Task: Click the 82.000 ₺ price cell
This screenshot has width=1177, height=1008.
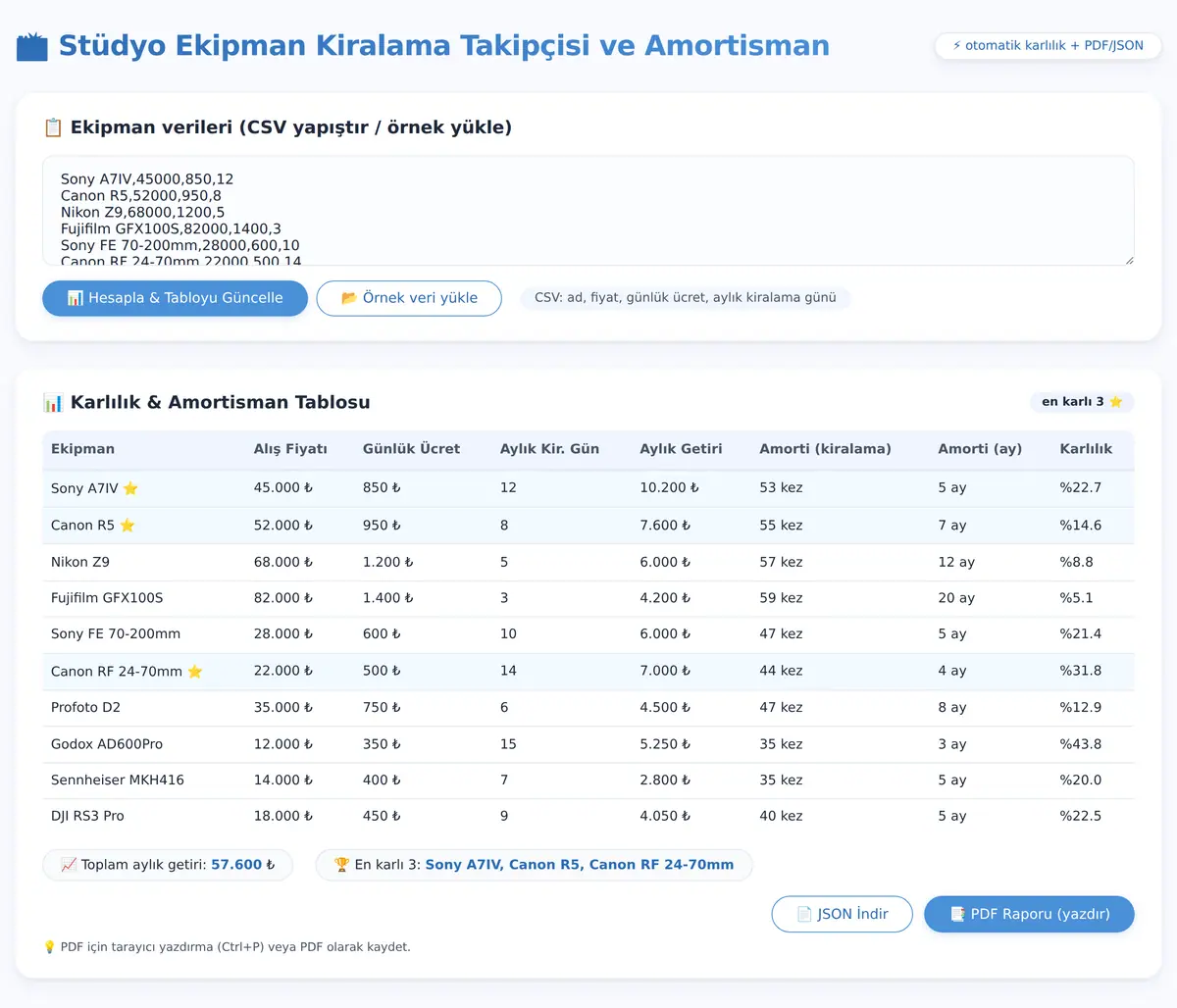Action: 283,598
